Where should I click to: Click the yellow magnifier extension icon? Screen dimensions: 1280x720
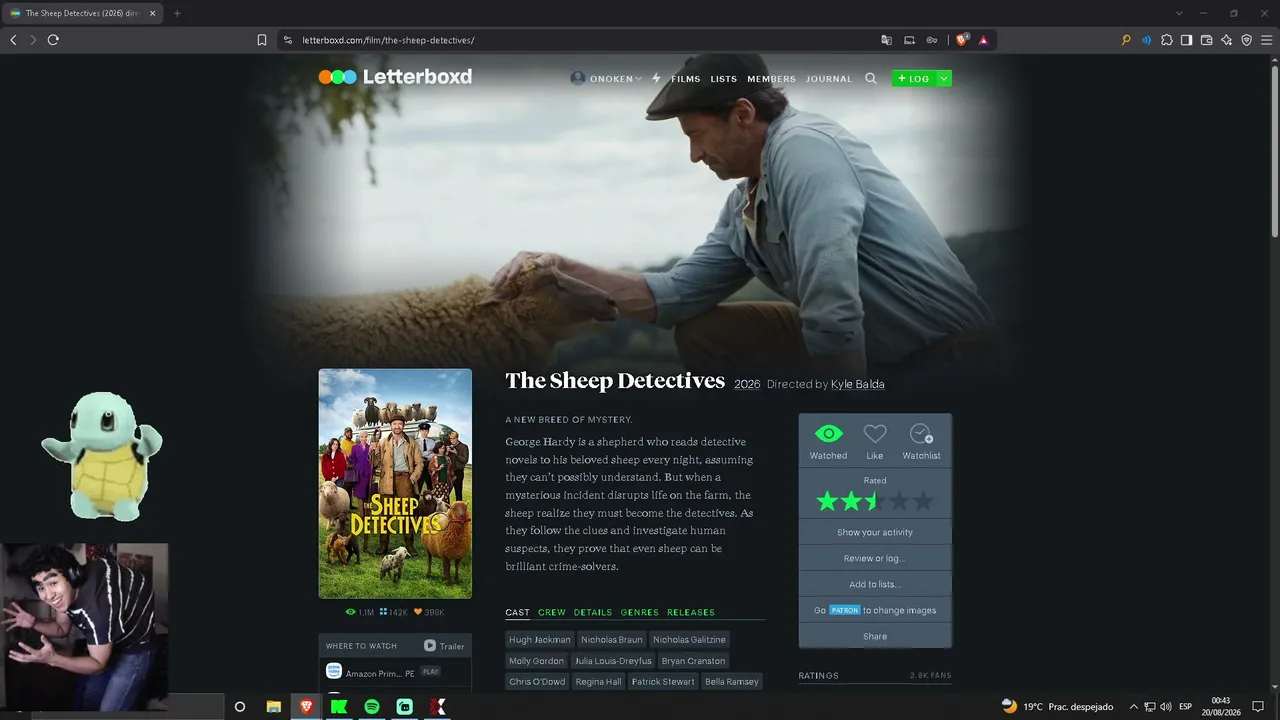click(1126, 40)
